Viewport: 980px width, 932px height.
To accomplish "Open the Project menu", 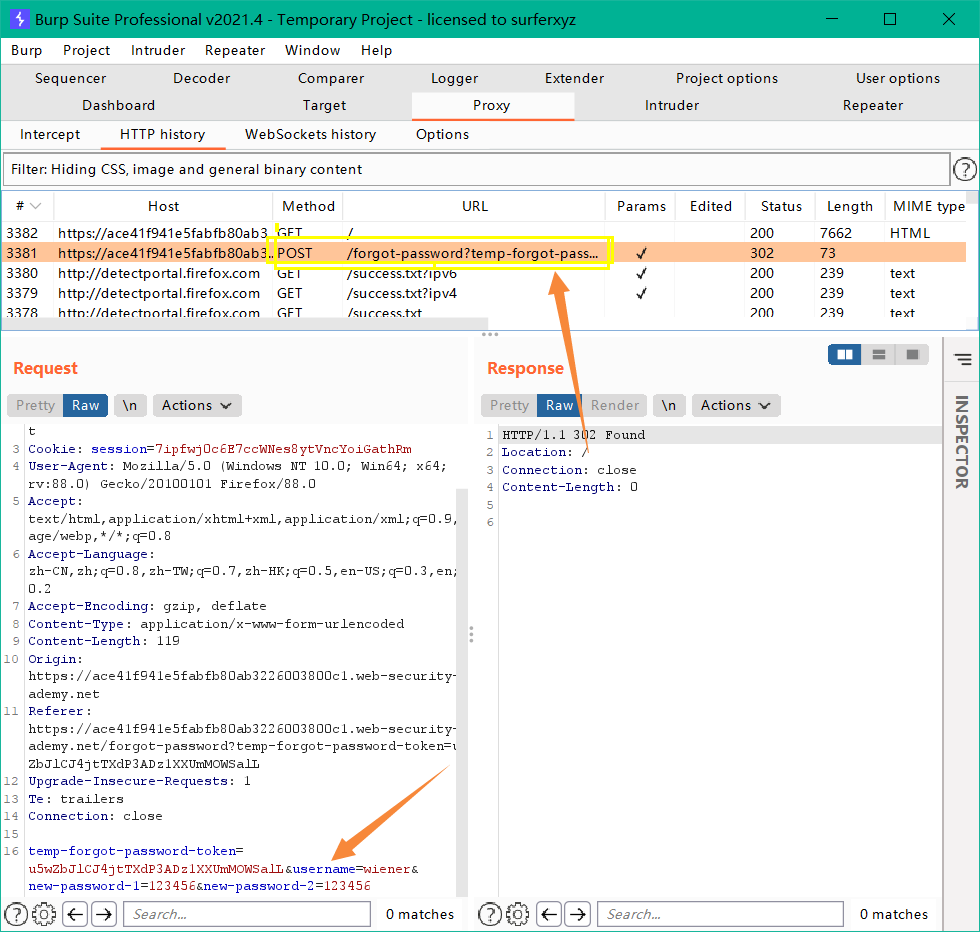I will [86, 50].
